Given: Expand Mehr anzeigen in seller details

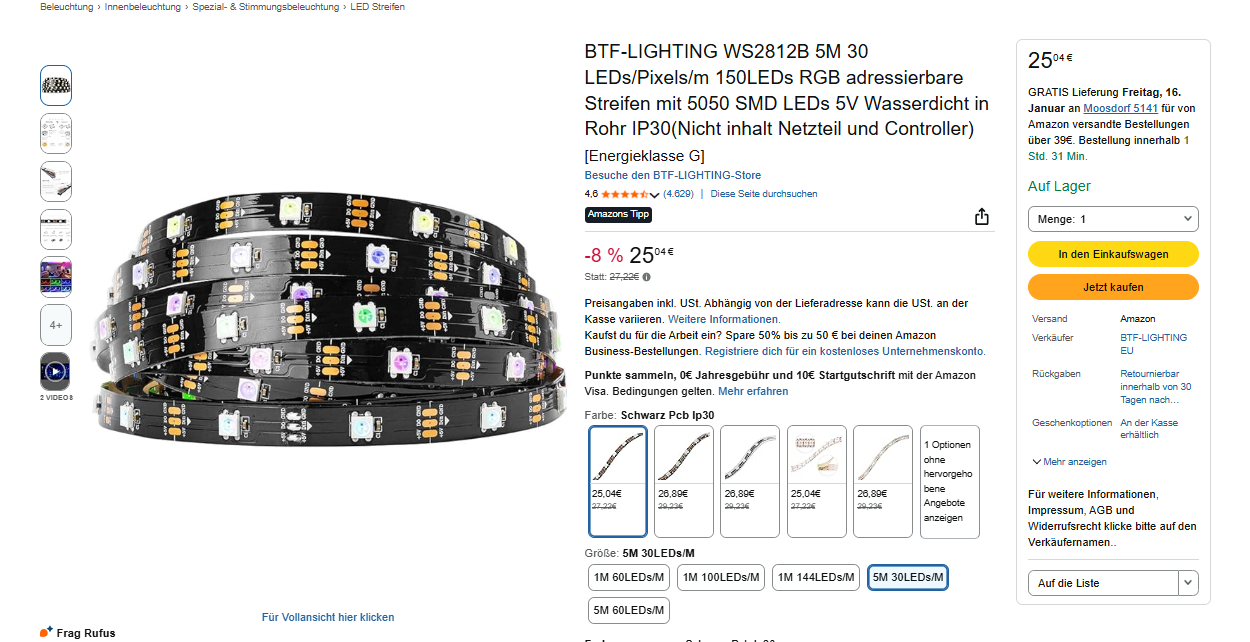Looking at the screenshot, I should point(1069,462).
